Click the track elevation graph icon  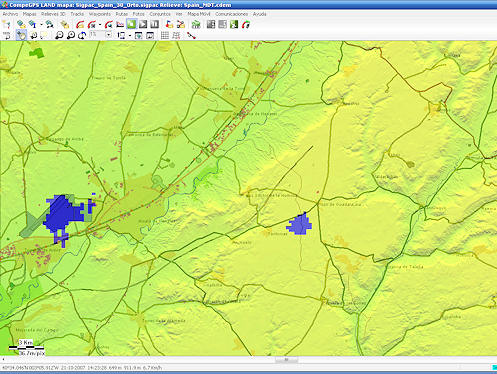[120, 24]
